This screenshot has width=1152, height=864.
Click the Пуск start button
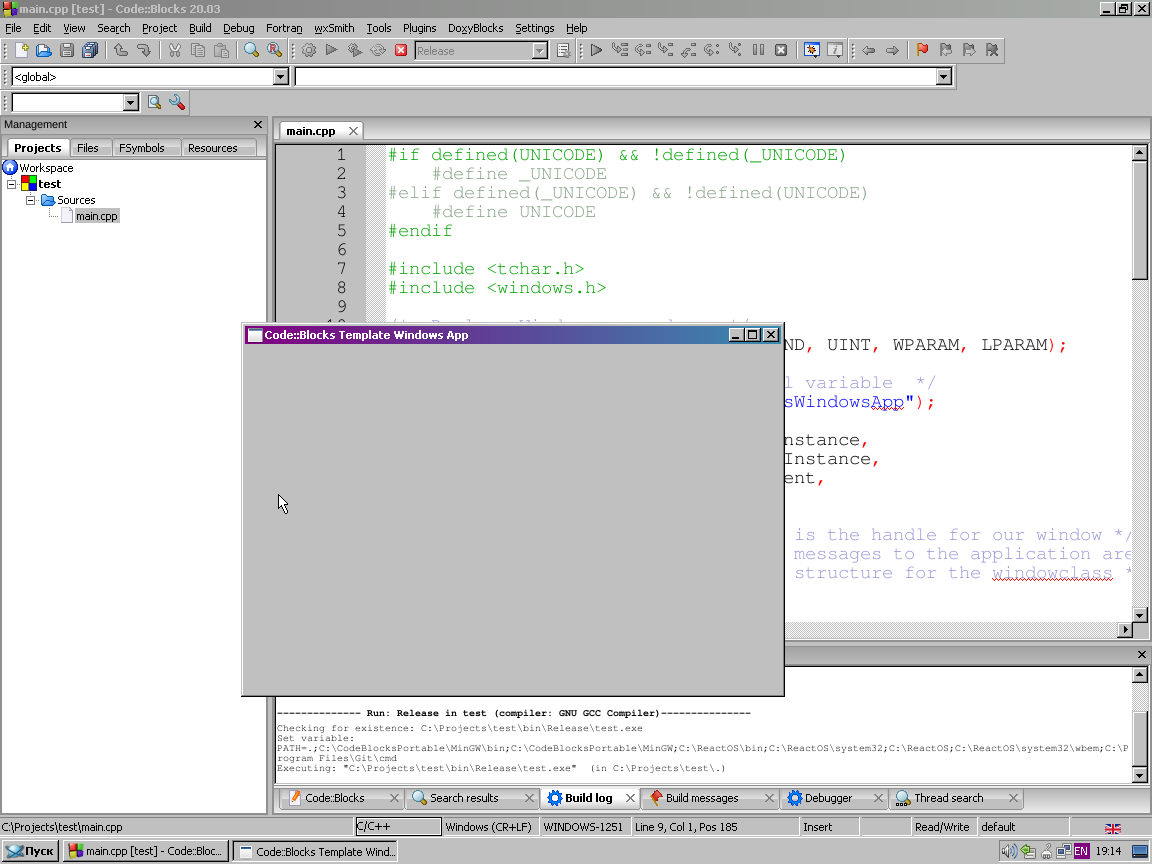click(30, 851)
